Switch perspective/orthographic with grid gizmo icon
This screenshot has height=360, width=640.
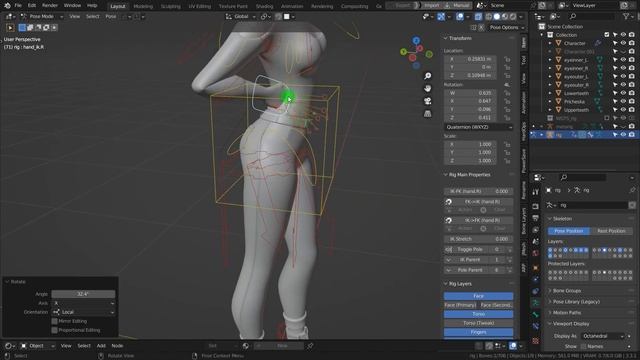click(x=427, y=114)
